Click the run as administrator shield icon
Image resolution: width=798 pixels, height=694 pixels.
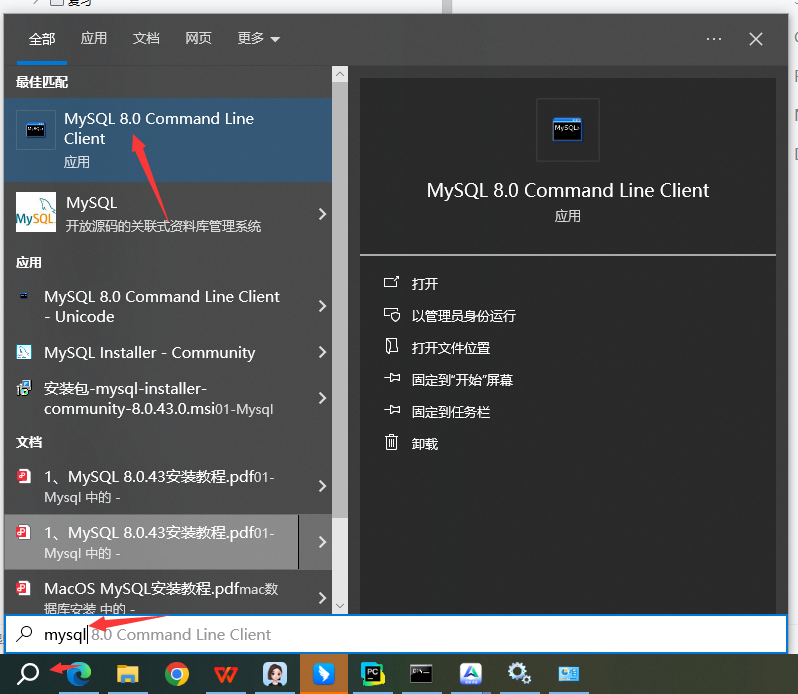pos(391,315)
